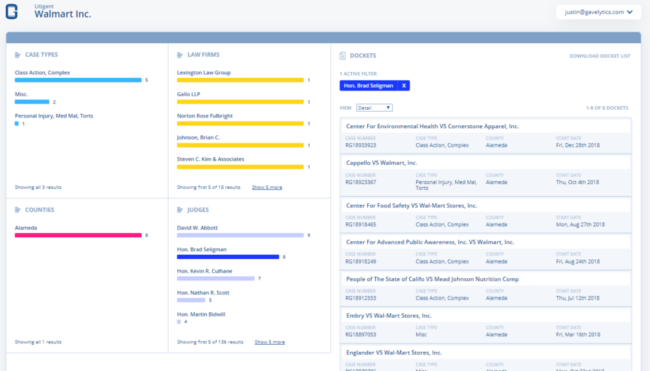Screen dimensions: 650x371
Task: Filter by Lexington Law Group
Action: [x=204, y=73]
